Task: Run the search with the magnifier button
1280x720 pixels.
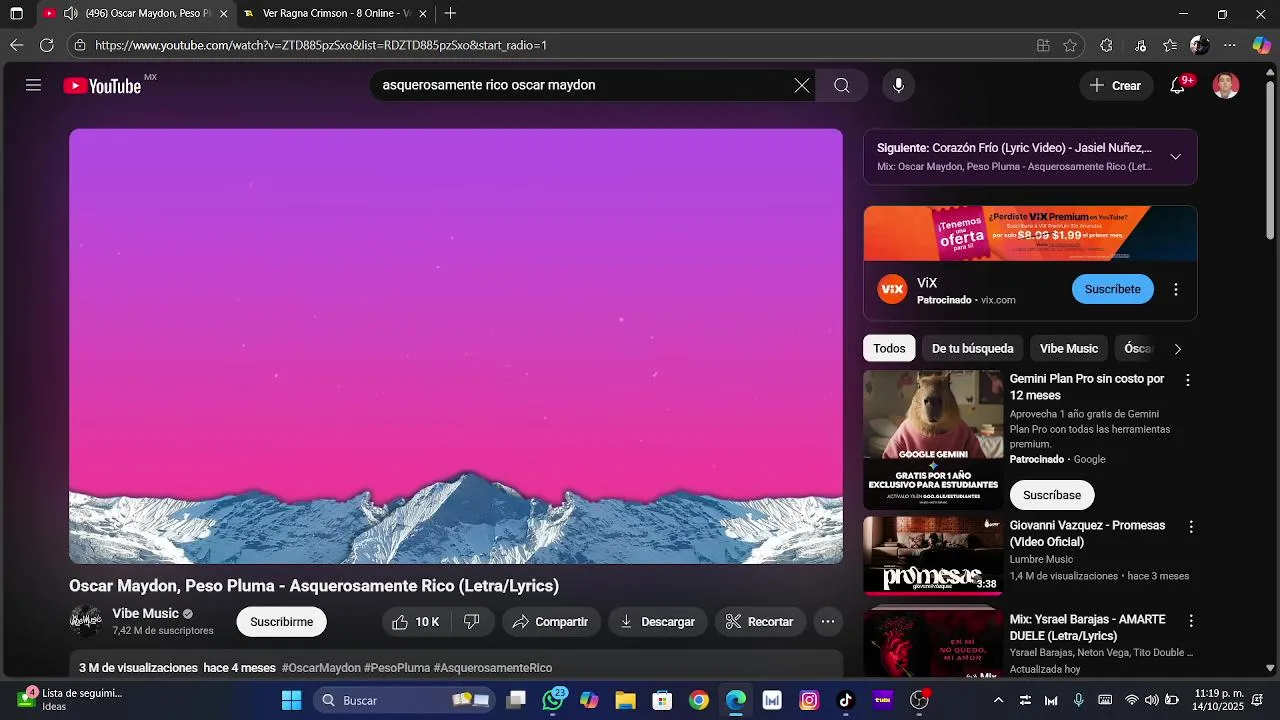Action: [842, 85]
